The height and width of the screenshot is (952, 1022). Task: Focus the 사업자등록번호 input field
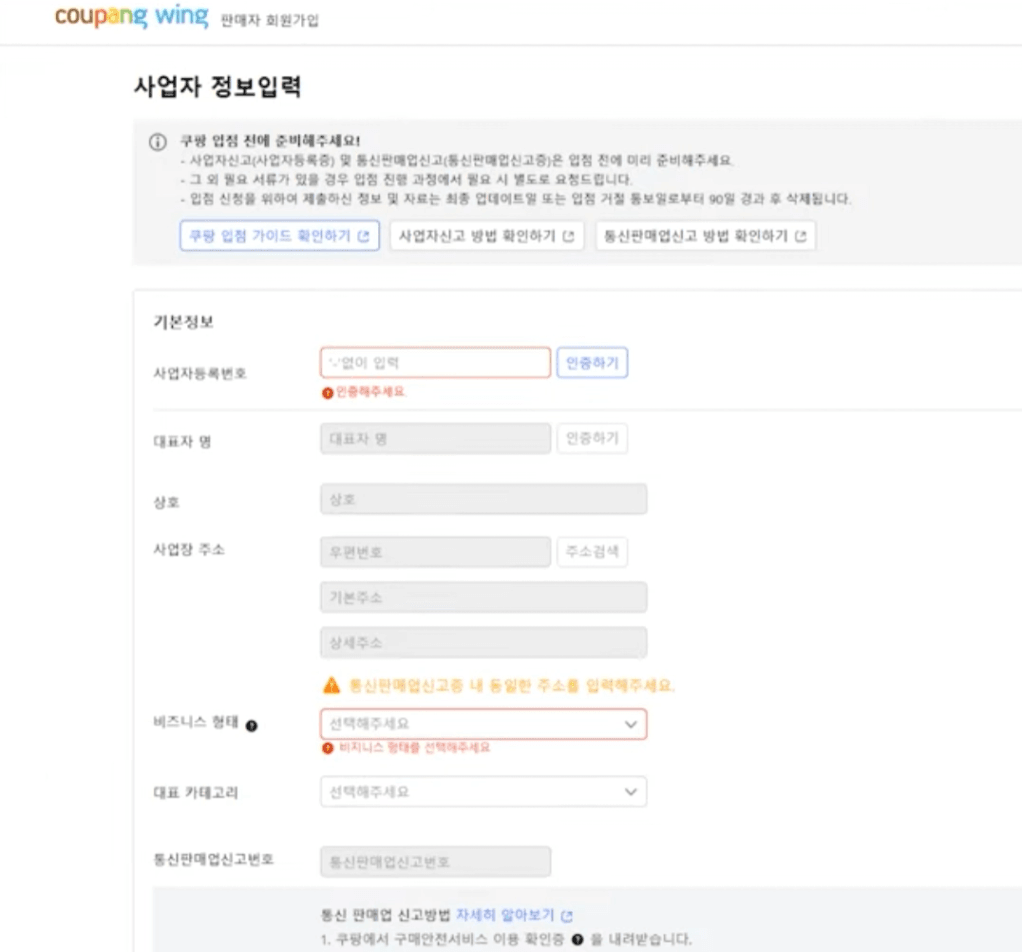click(435, 362)
